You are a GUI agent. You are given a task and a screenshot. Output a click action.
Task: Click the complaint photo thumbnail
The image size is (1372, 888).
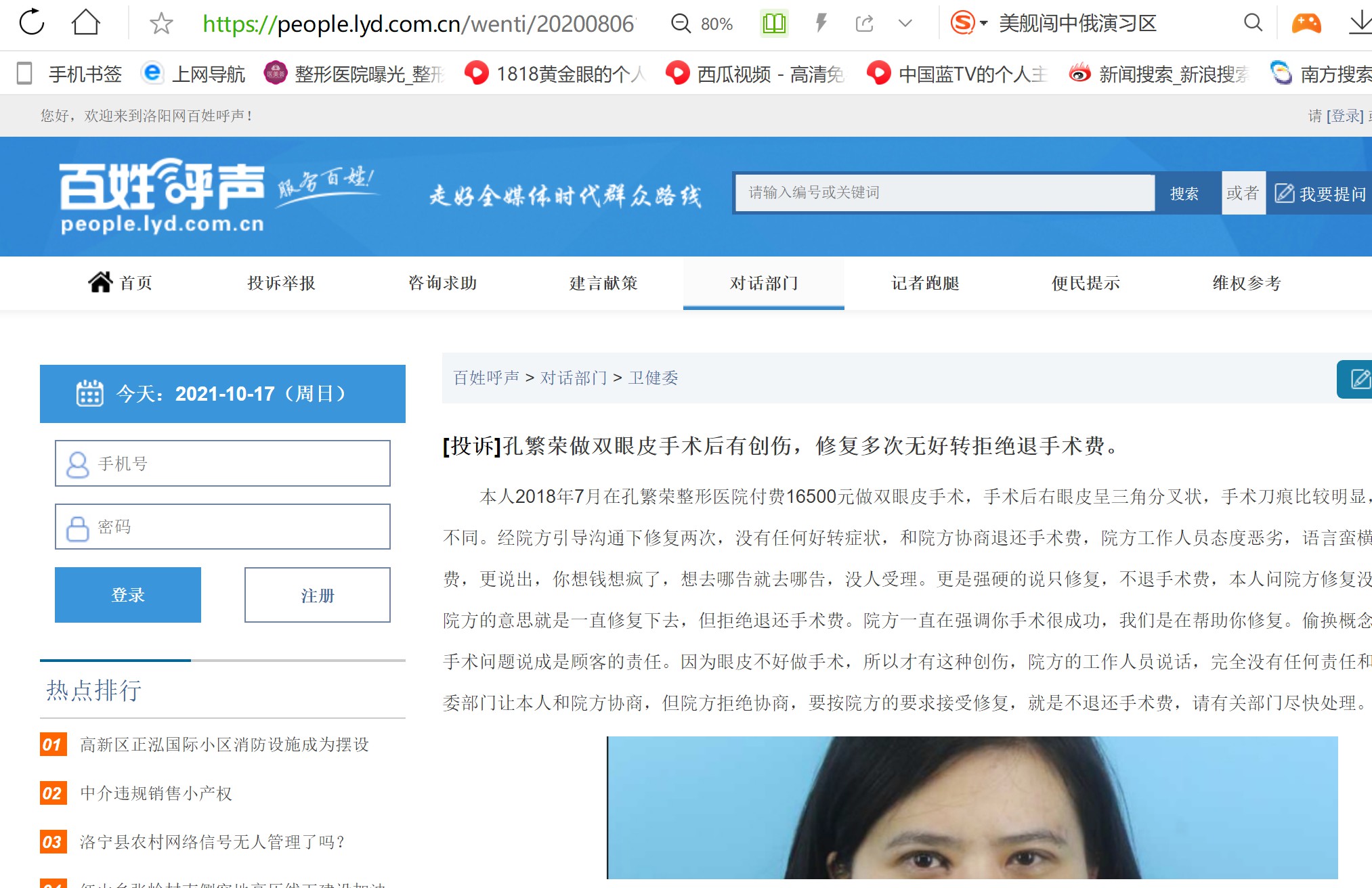tap(972, 807)
